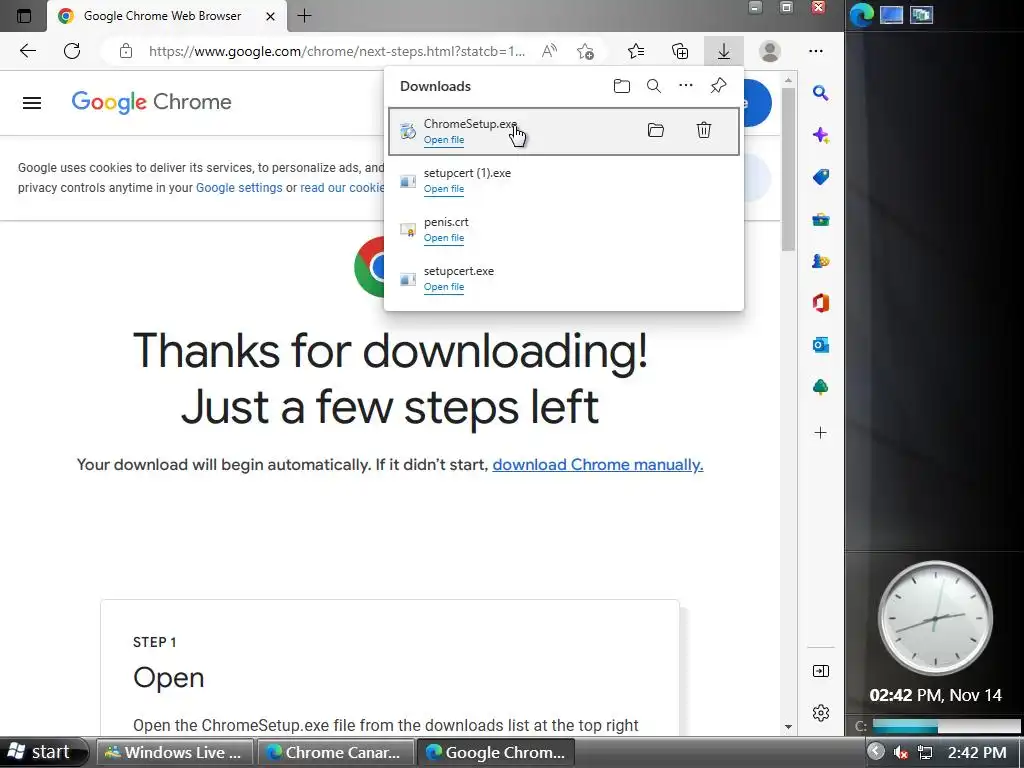Image resolution: width=1024 pixels, height=768 pixels.
Task: Open sidebar settings gear icon
Action: 821,712
